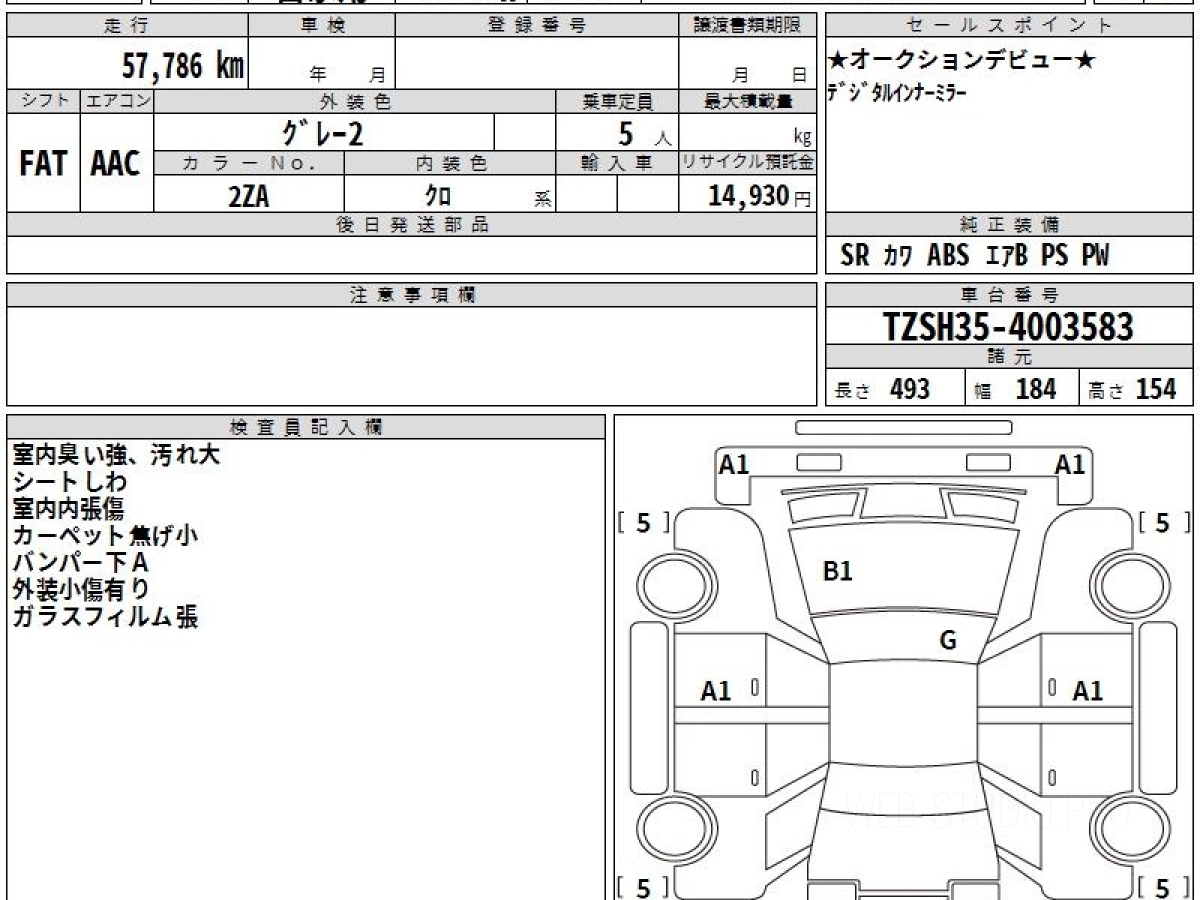Click the オークションデビュー sales point text
Viewport: 1200px width, 900px height.
(961, 60)
